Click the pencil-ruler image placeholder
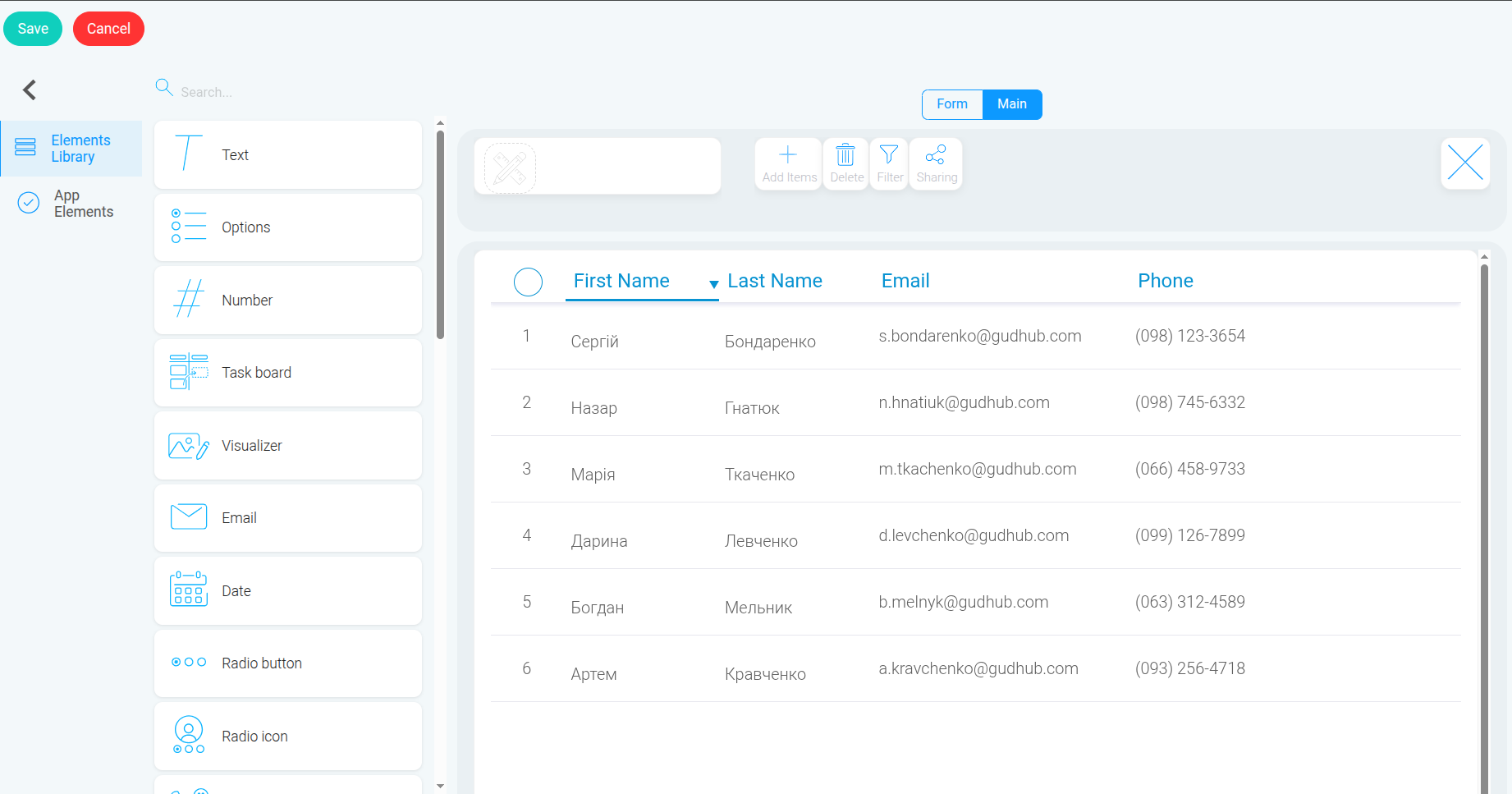1512x794 pixels. [x=511, y=168]
